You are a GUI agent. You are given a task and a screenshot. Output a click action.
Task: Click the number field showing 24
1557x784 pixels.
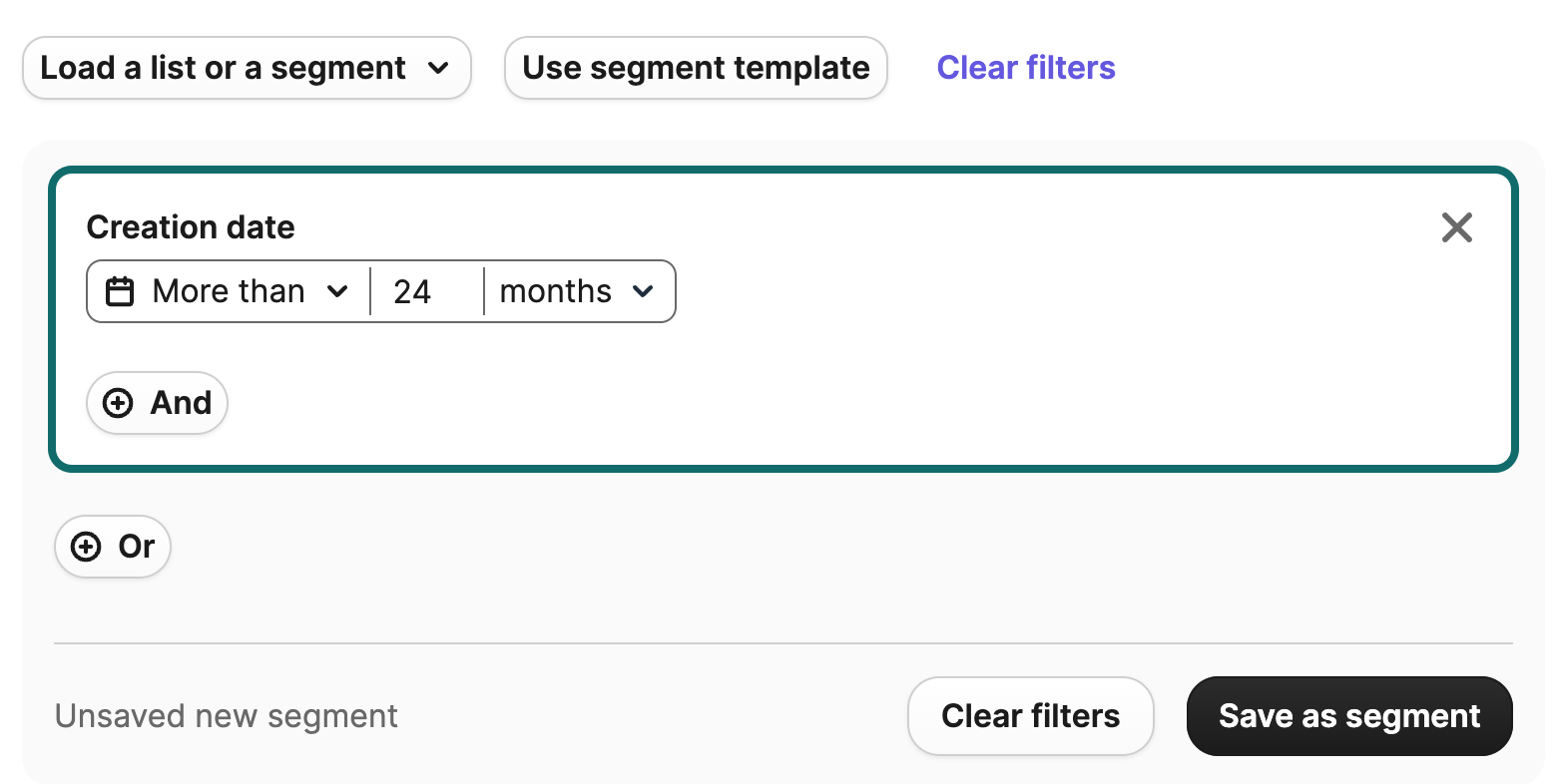[426, 292]
